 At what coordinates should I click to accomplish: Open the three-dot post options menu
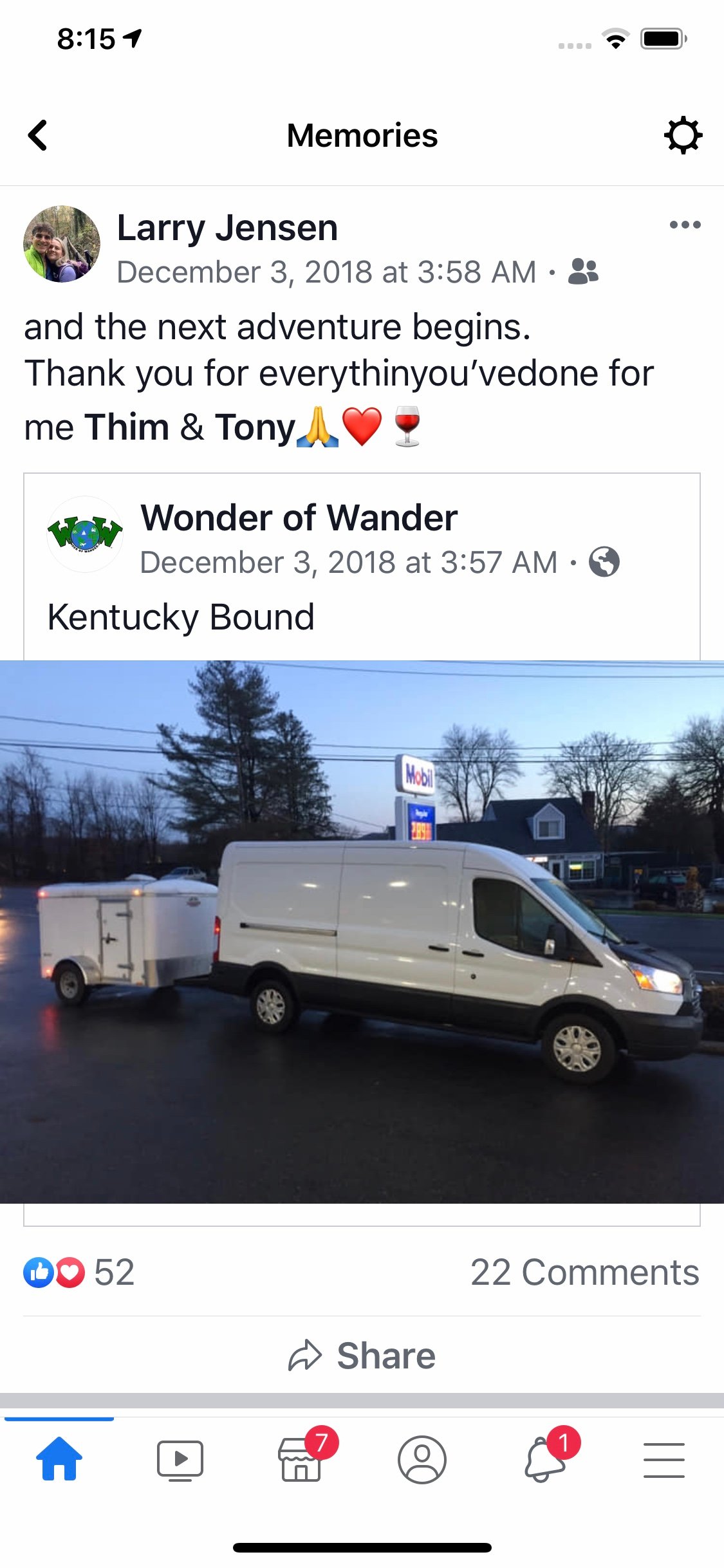pos(685,225)
